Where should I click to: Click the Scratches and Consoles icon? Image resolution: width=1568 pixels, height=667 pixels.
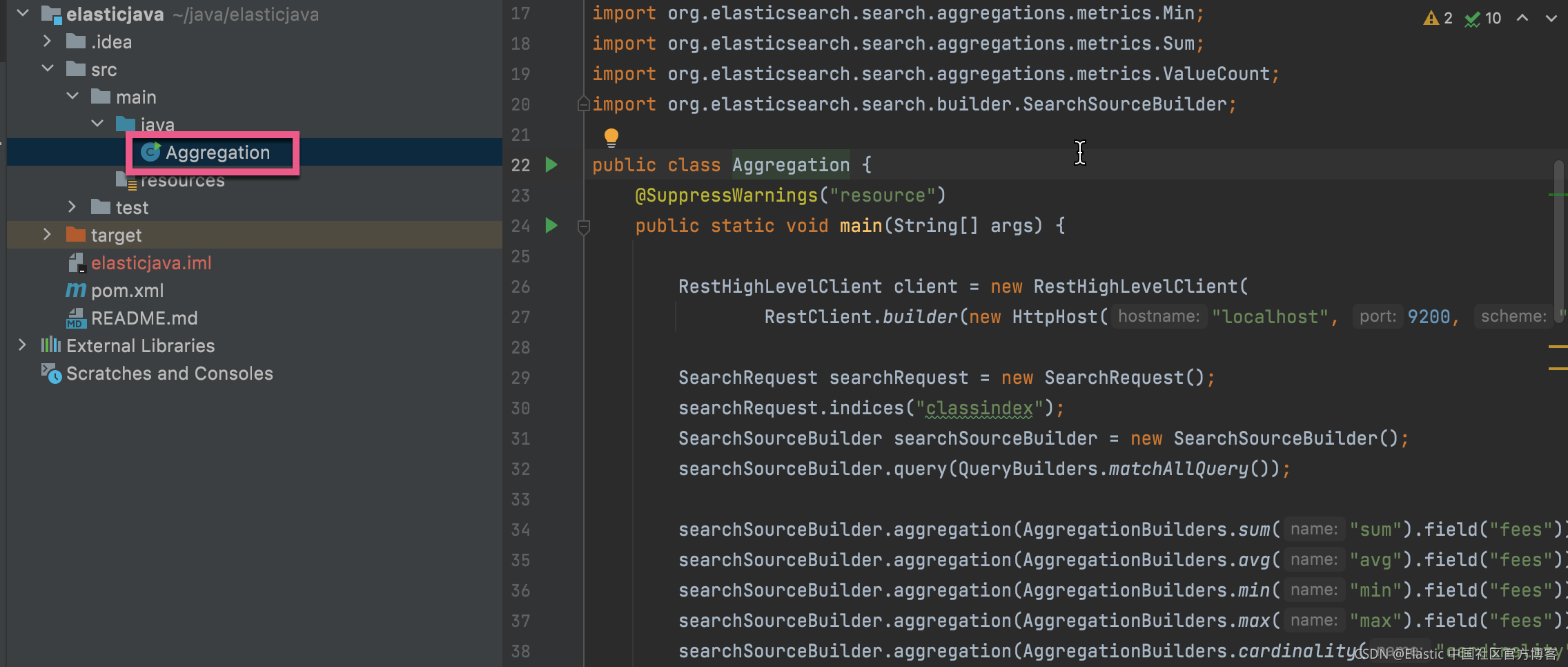click(x=50, y=374)
